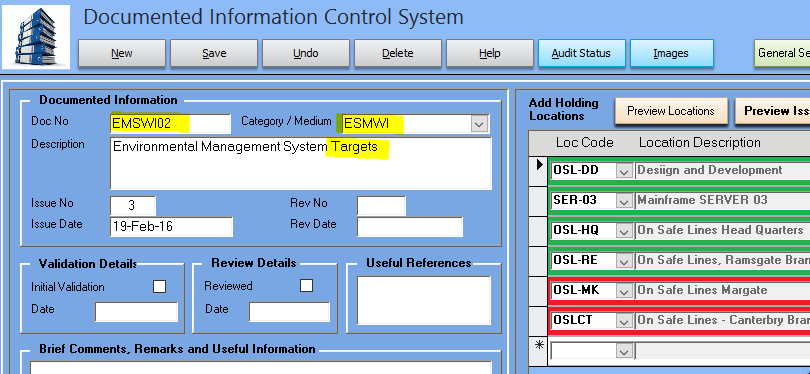The height and width of the screenshot is (374, 810).
Task: Click the Useful References text box
Action: tap(424, 301)
